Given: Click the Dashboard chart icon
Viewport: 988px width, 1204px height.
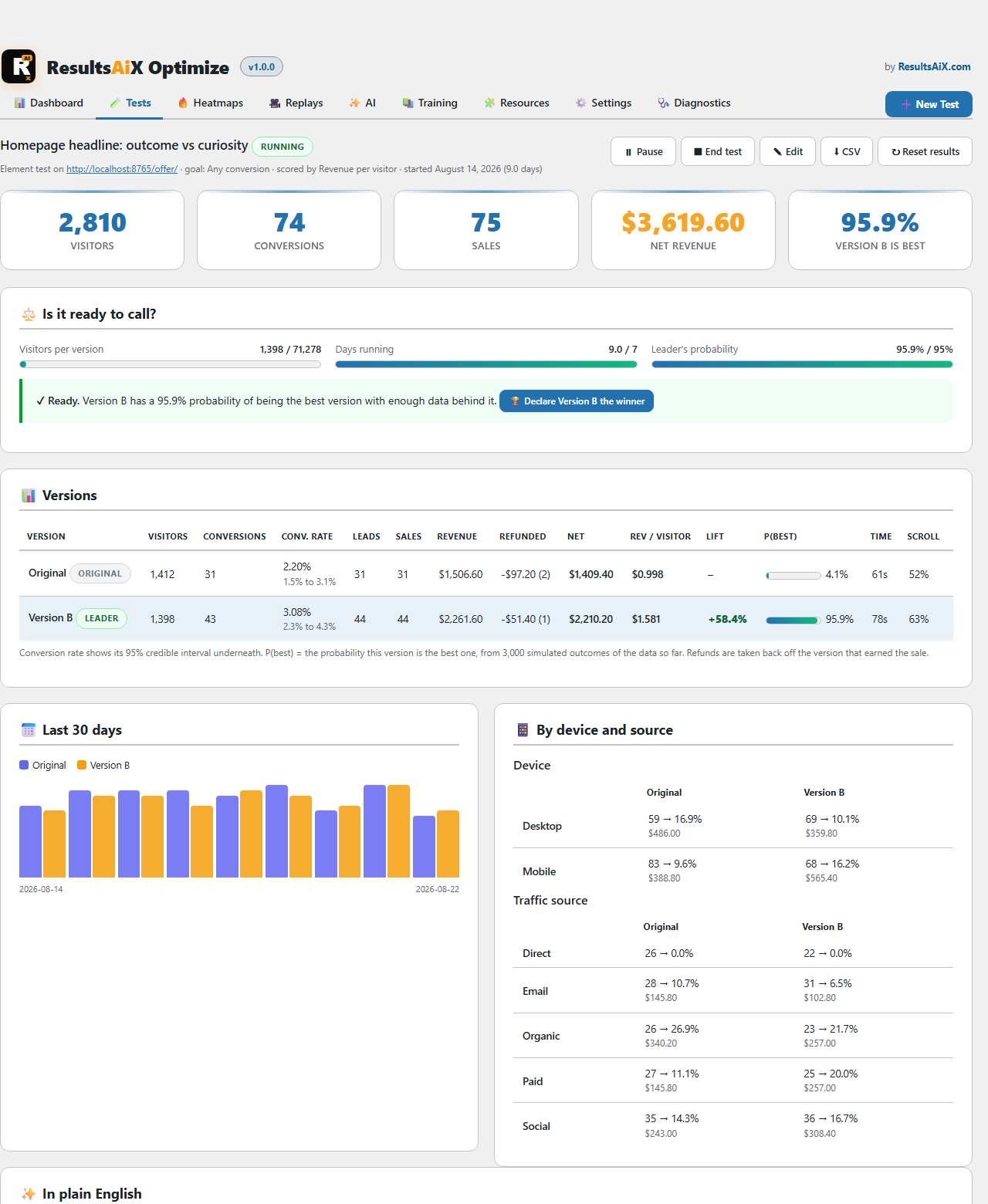Looking at the screenshot, I should (x=20, y=103).
